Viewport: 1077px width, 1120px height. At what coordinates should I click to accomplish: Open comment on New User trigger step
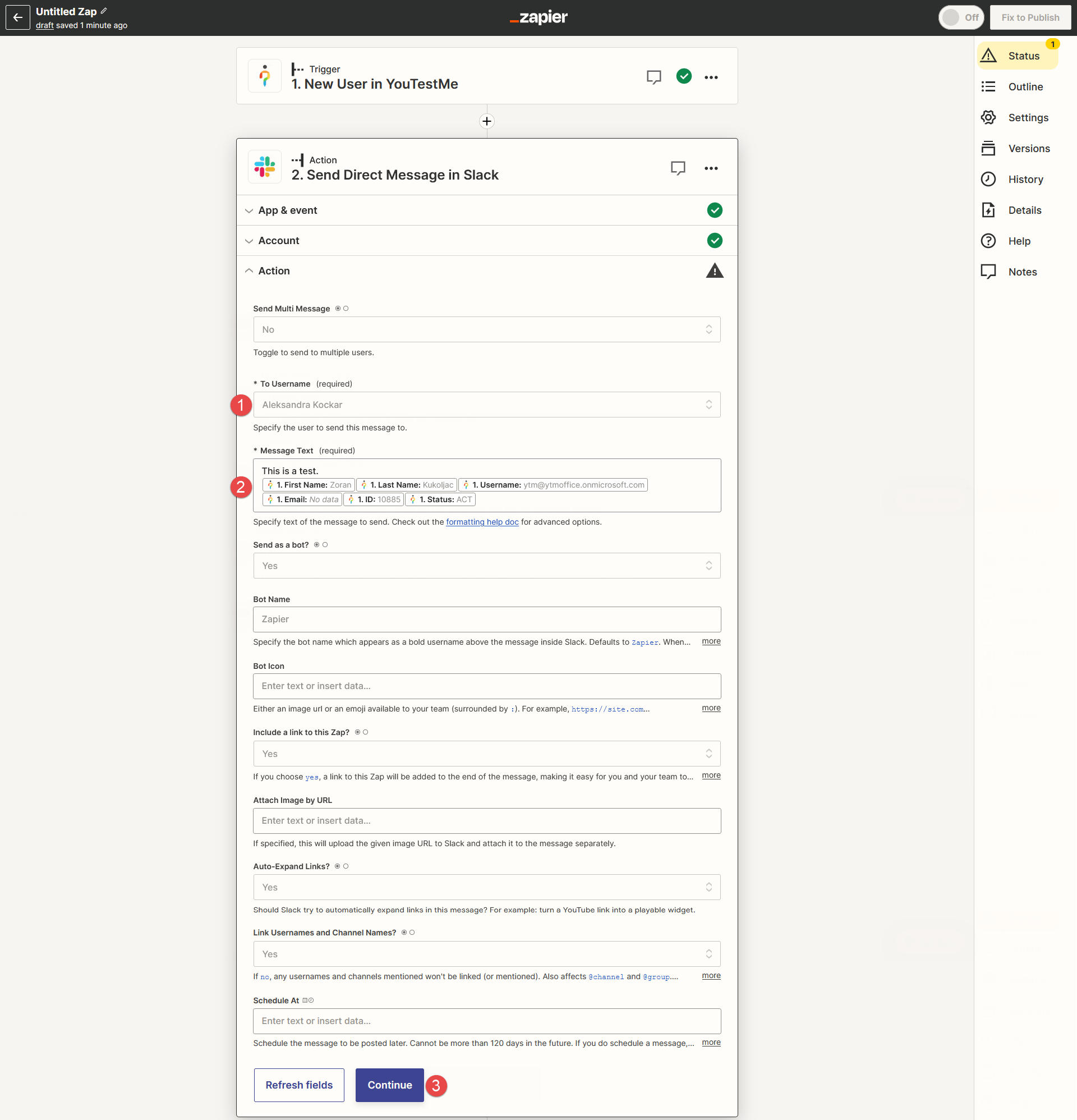click(x=653, y=77)
